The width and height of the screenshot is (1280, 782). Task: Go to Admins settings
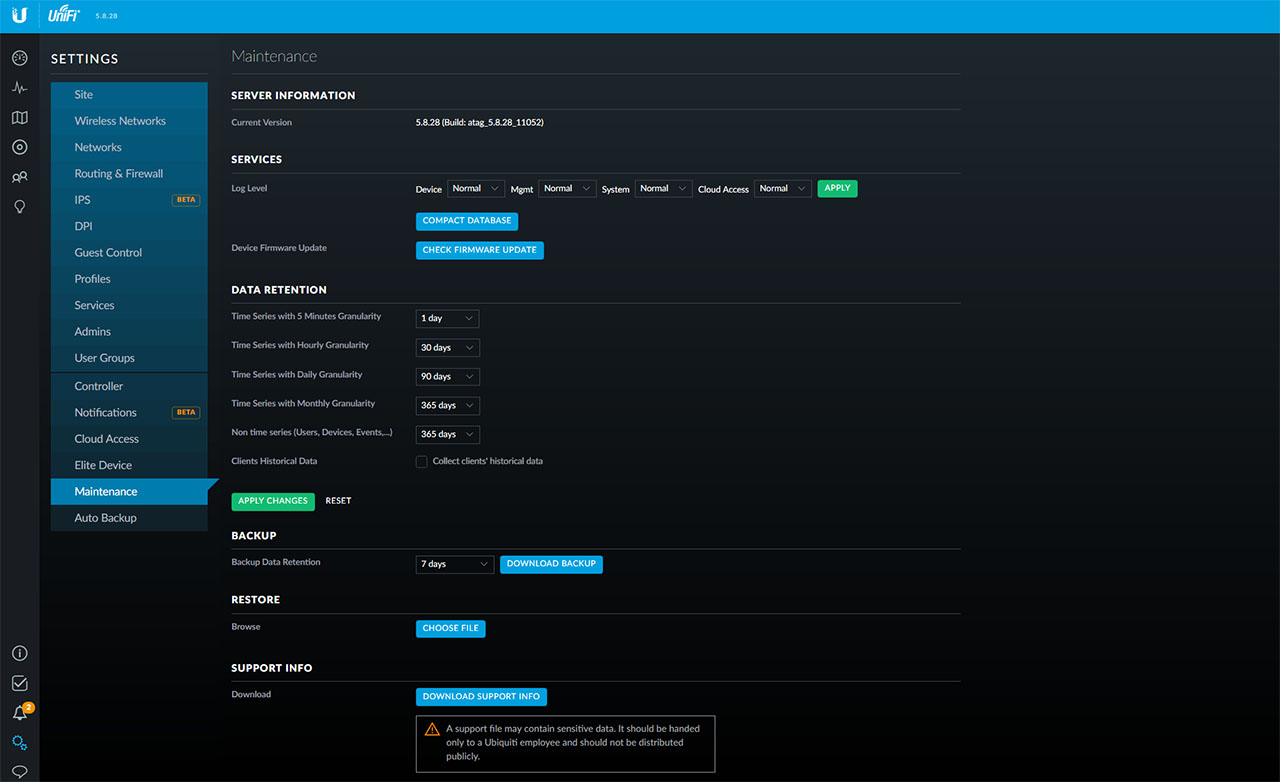129,332
